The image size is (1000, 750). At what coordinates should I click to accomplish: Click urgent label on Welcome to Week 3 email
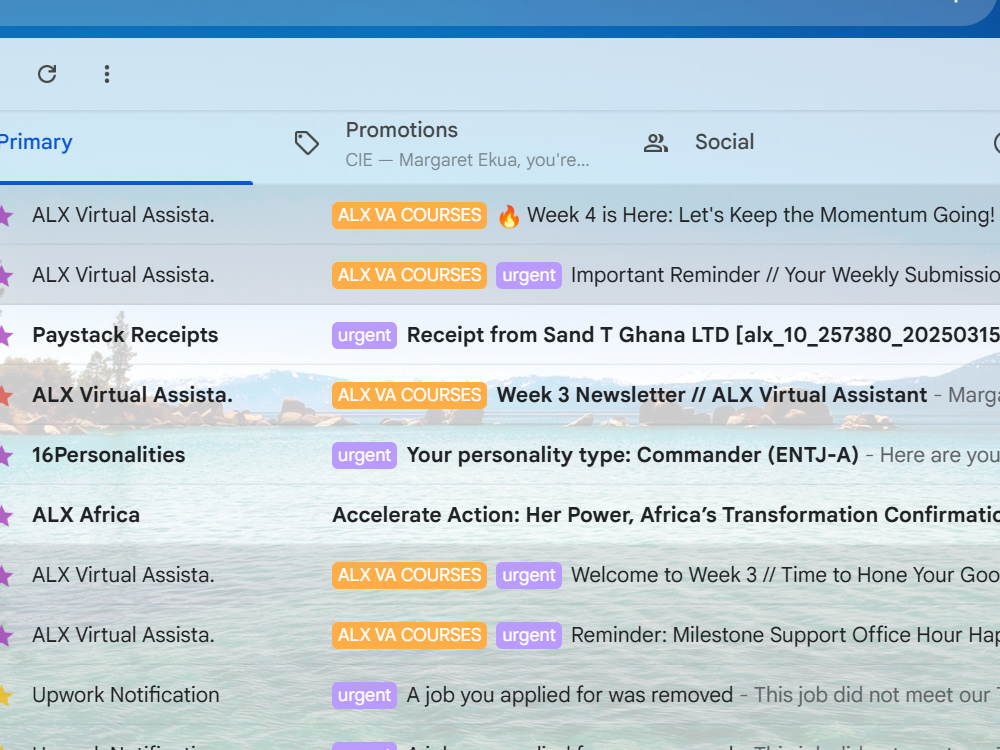click(529, 575)
